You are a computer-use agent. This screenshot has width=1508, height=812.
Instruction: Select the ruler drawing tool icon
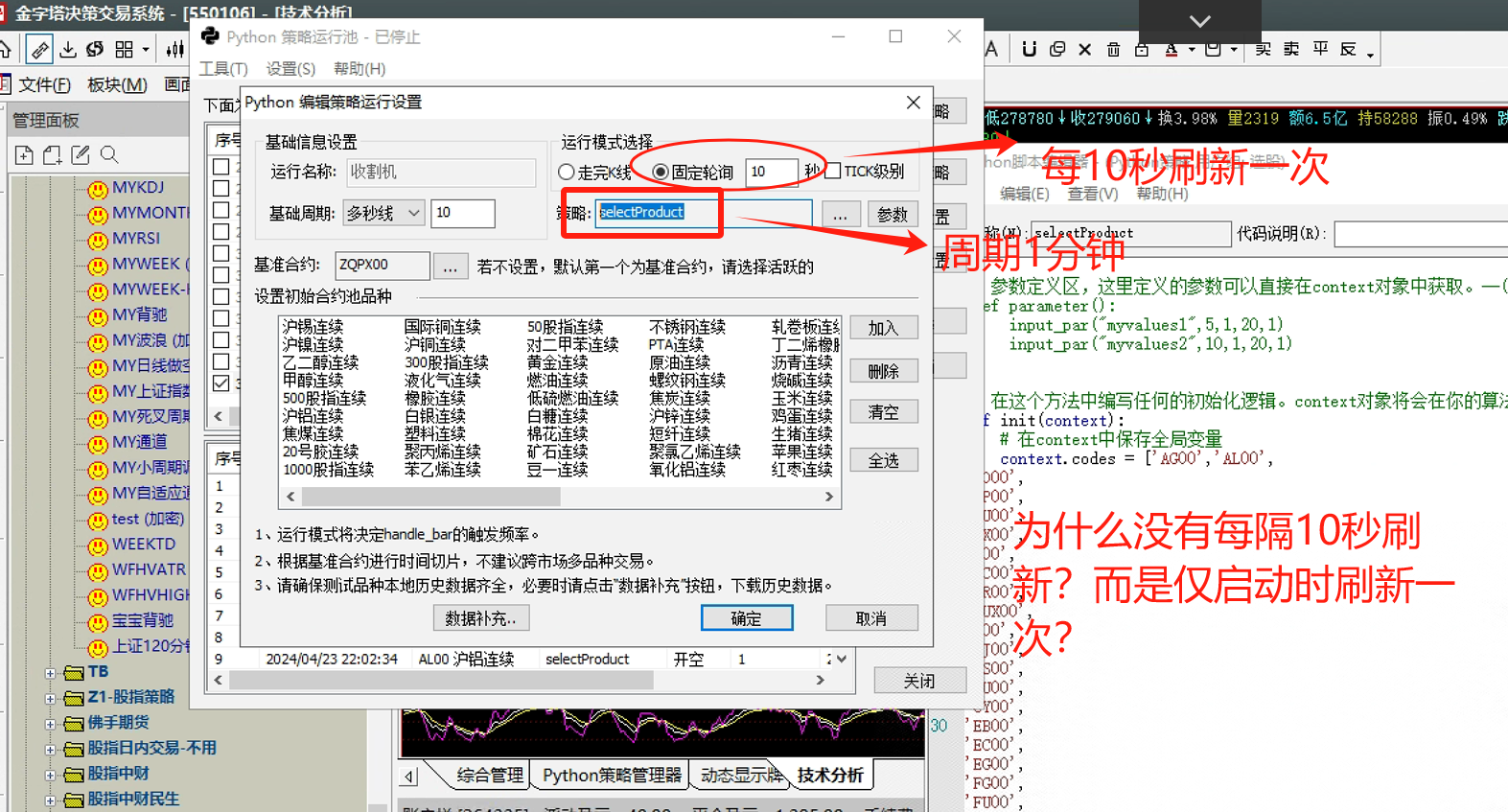[x=39, y=49]
